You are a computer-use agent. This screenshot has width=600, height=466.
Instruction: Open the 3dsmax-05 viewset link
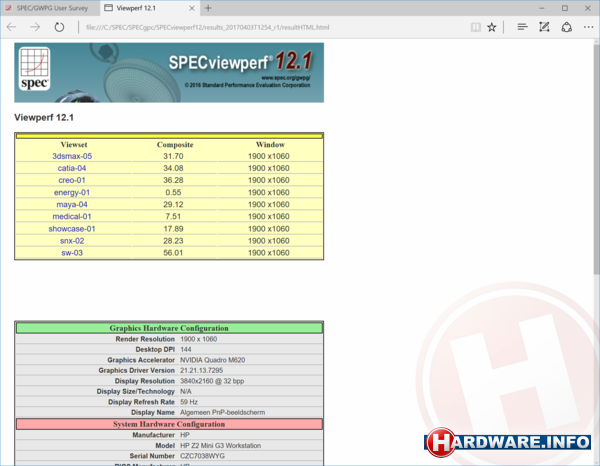(x=72, y=156)
